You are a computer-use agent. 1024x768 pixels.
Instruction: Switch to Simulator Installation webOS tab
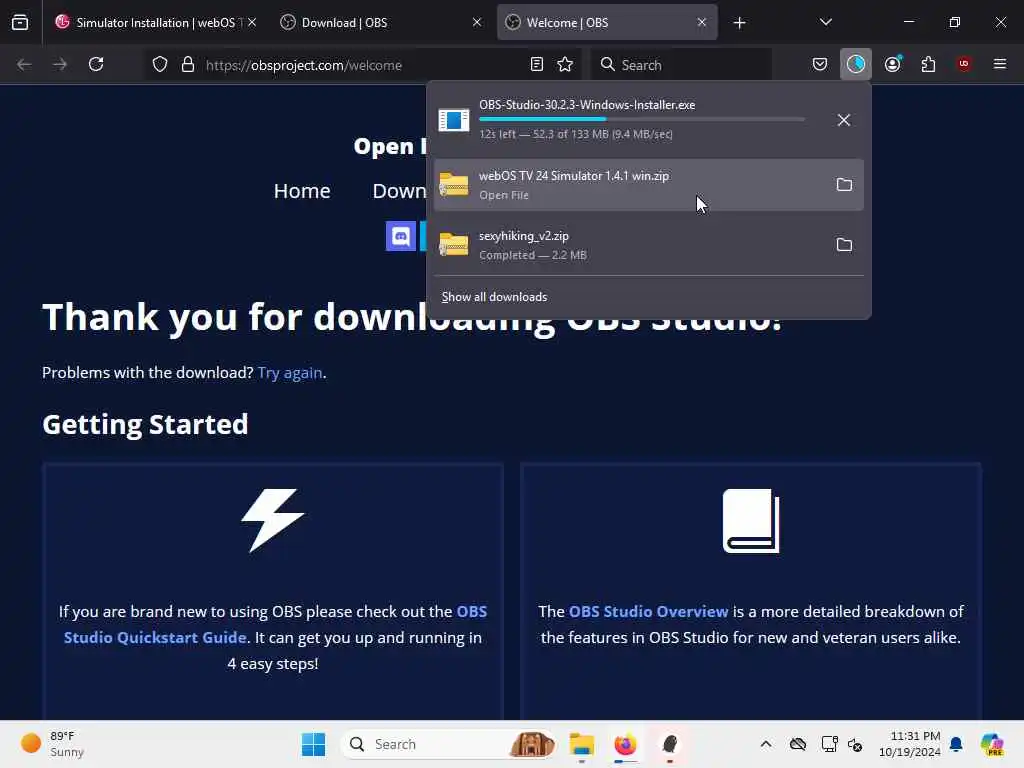(155, 23)
